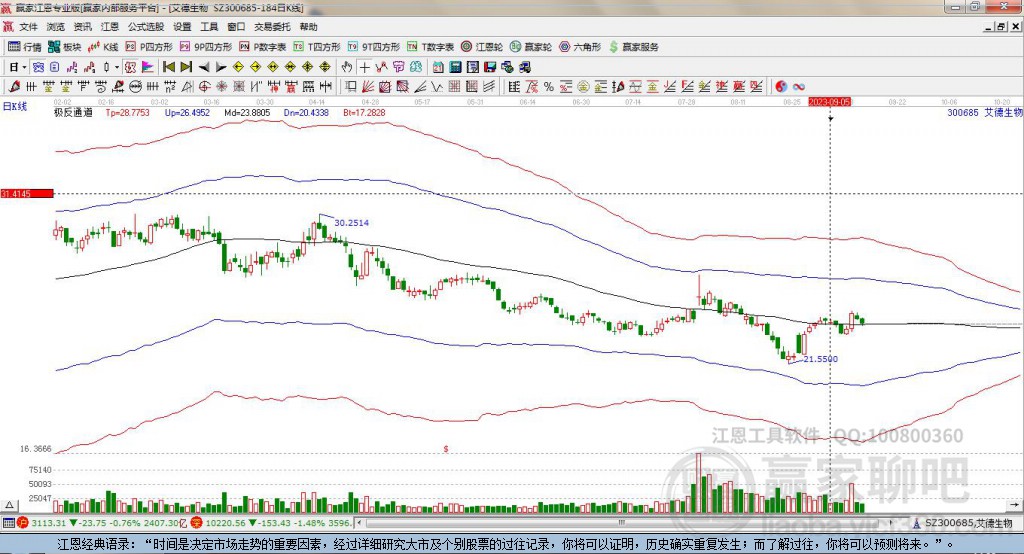This screenshot has height=554, width=1024.
Task: Click the infinity loop icon
Action: tap(799, 86)
